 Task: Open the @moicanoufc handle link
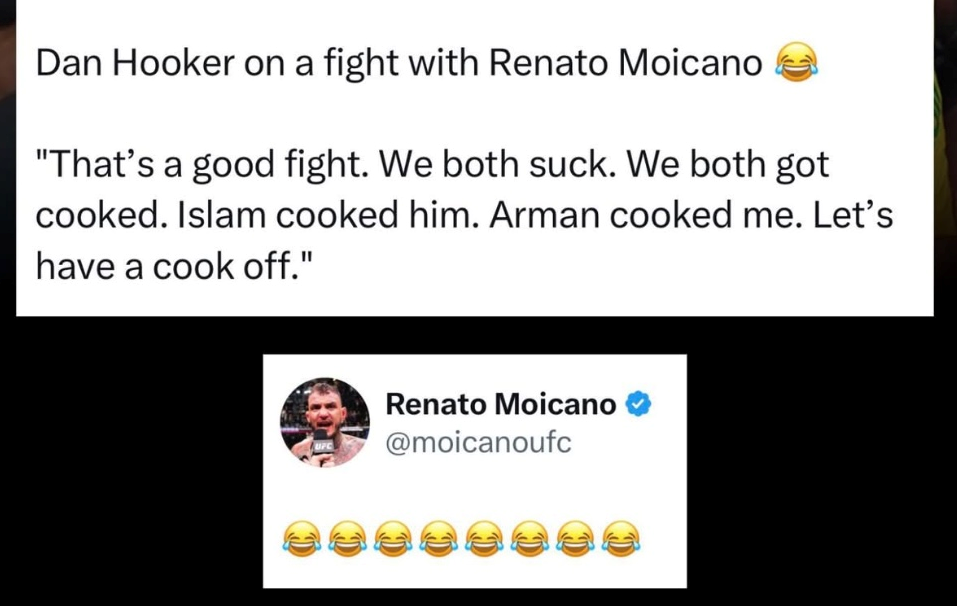(x=478, y=441)
